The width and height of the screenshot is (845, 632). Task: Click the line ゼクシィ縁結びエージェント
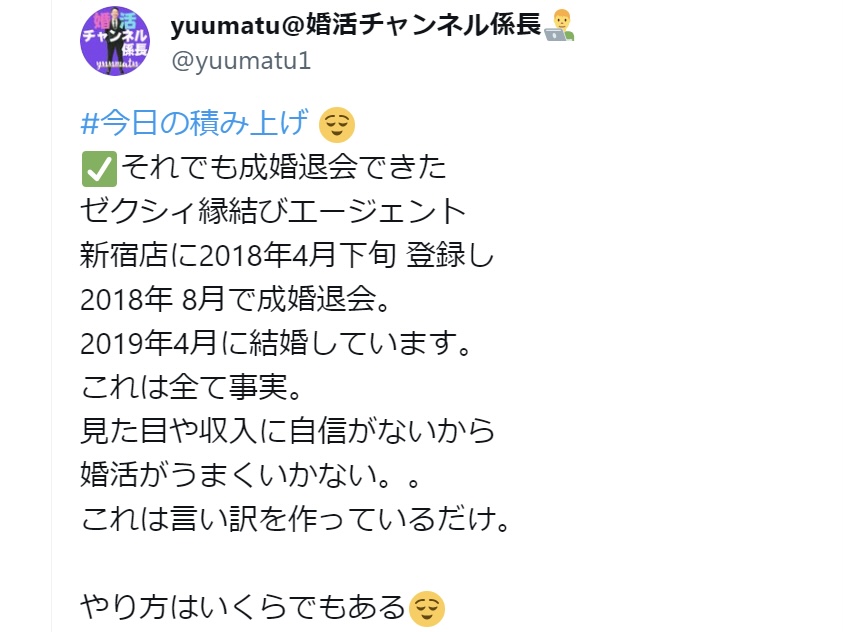[x=273, y=211]
